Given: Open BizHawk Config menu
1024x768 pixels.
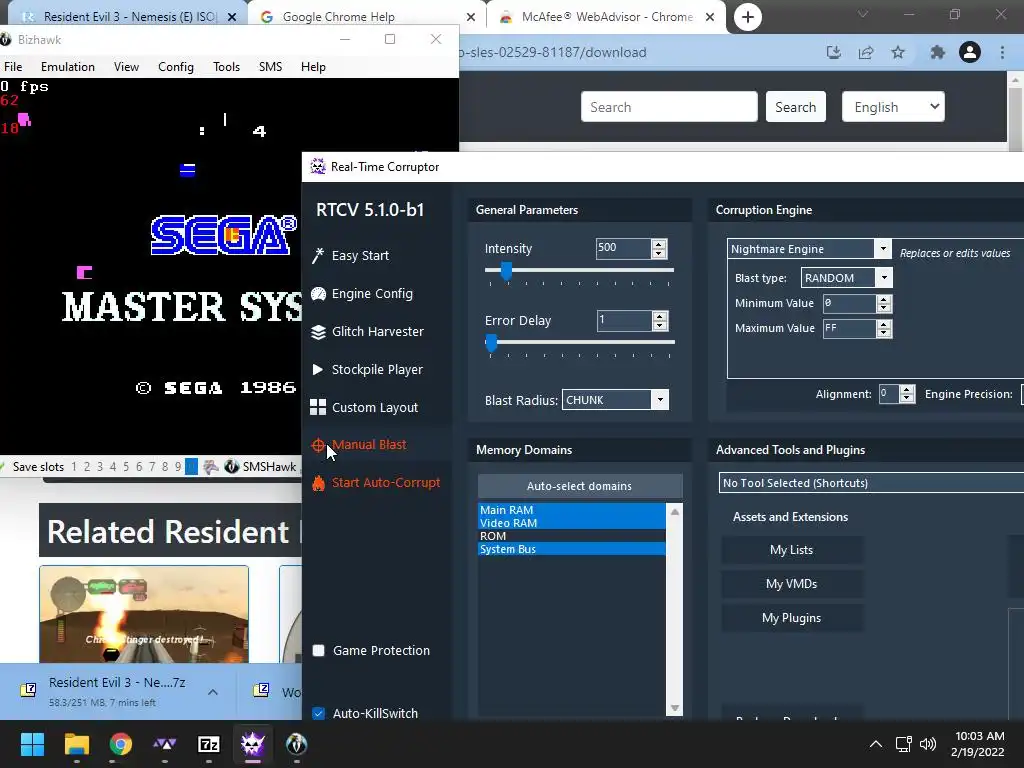Looking at the screenshot, I should coord(176,67).
